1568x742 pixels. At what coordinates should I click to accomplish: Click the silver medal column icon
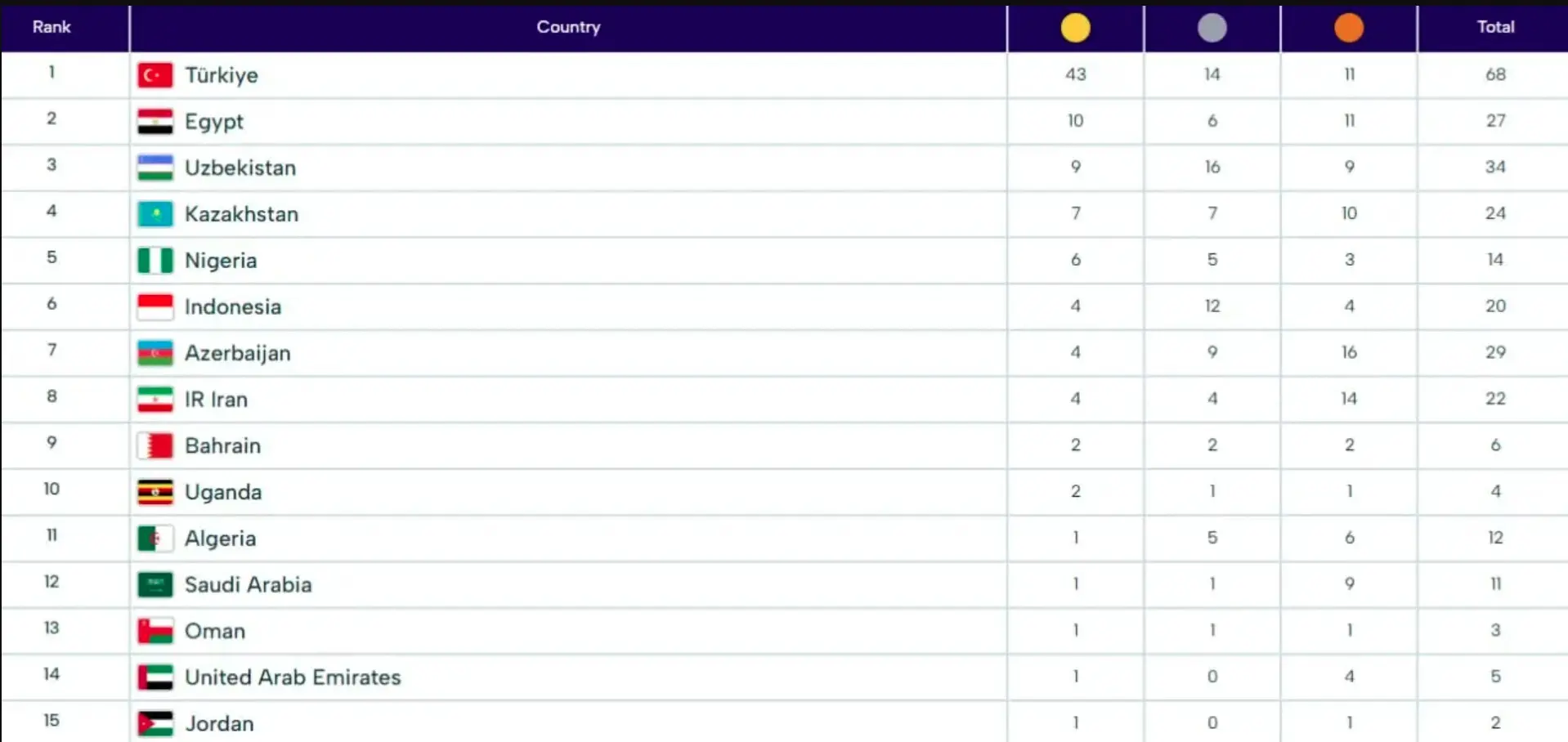point(1212,28)
